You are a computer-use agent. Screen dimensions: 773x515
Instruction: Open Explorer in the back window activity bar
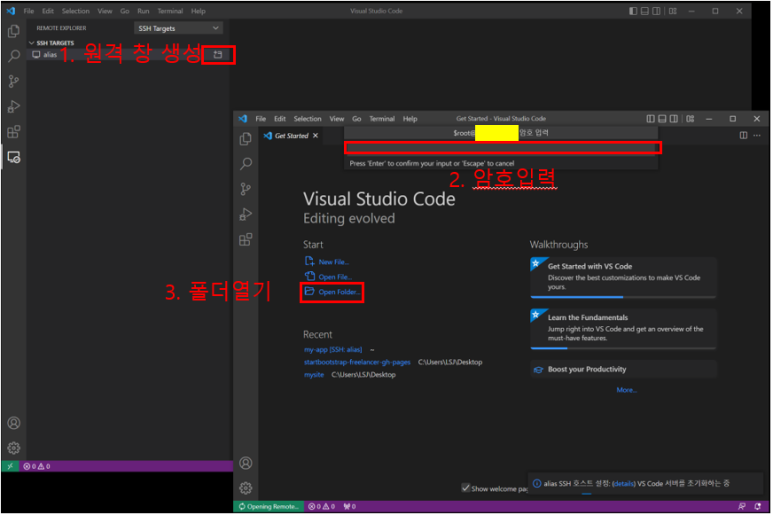pos(14,31)
